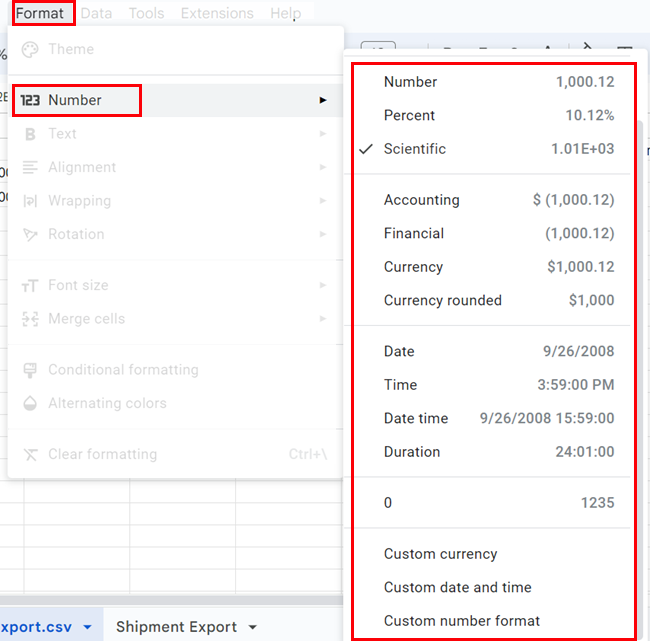The width and height of the screenshot is (650, 641).
Task: Click the Merge cells icon
Action: (30, 319)
